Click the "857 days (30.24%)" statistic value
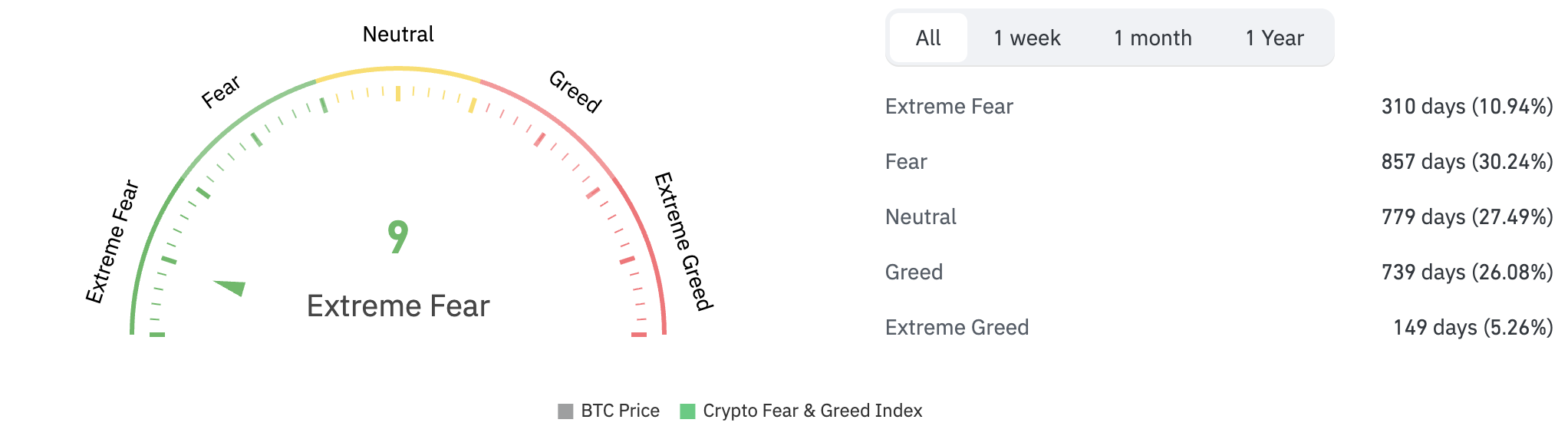 click(x=1467, y=162)
